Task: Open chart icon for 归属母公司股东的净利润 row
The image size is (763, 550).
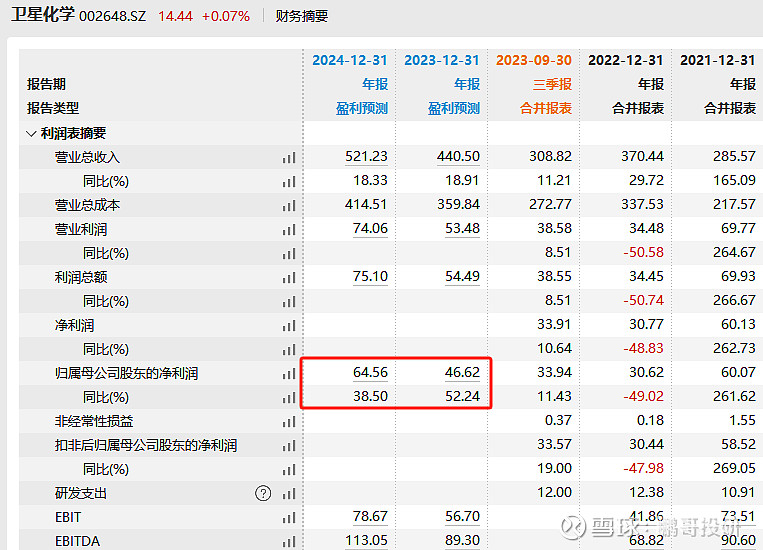Action: pyautogui.click(x=289, y=374)
